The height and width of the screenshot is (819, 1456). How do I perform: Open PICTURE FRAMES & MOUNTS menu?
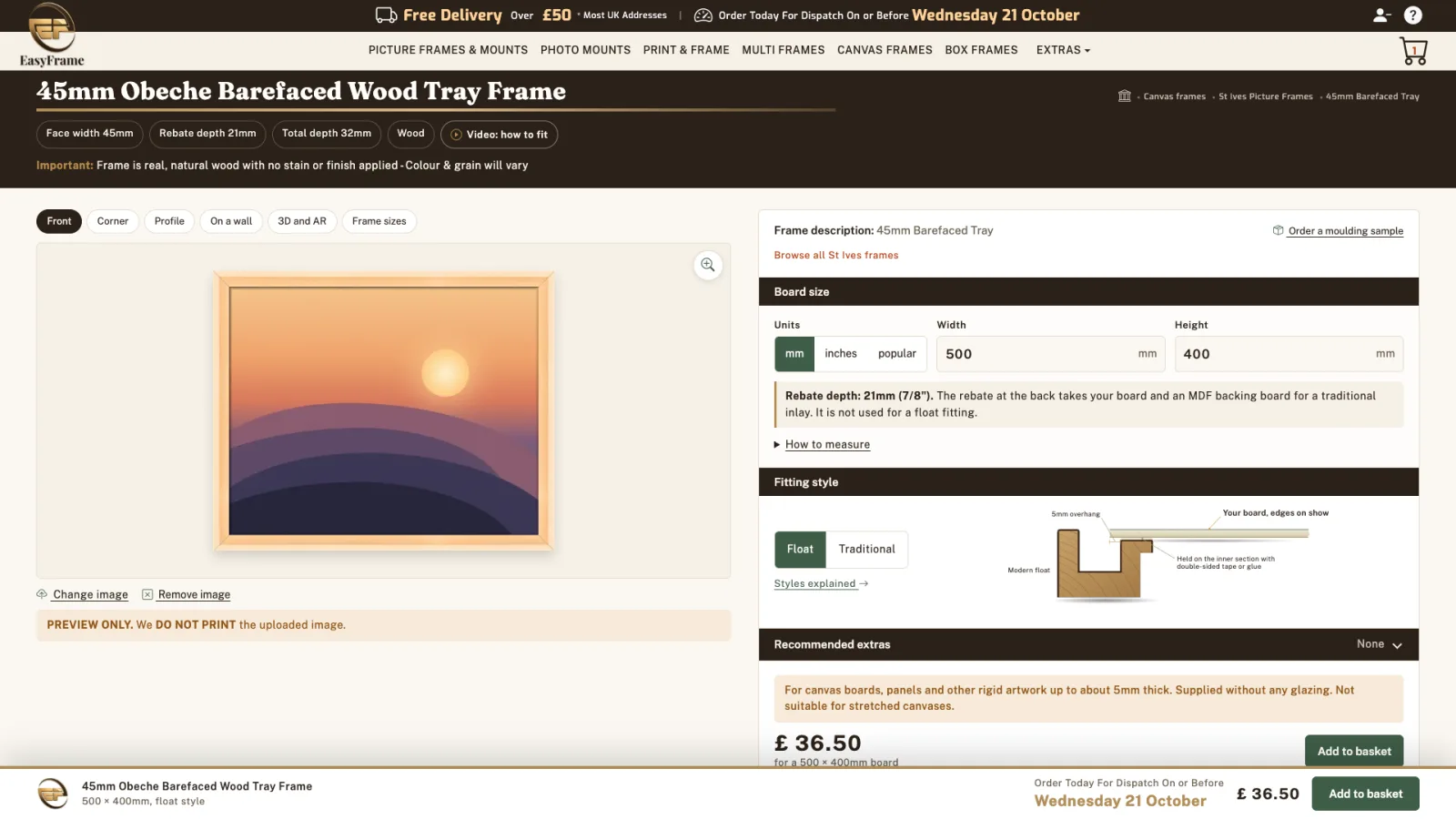pos(448,50)
